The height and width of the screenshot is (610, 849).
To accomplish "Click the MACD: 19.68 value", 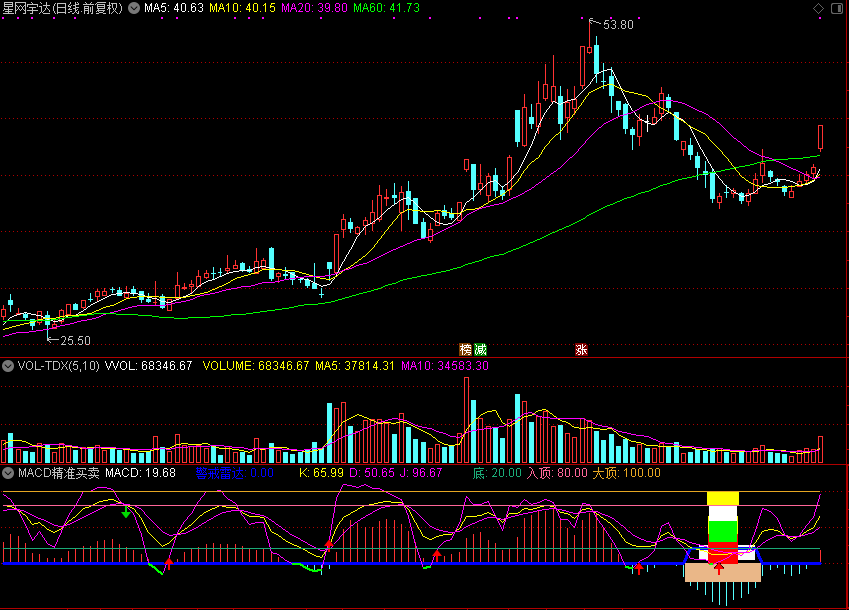I will coord(140,473).
